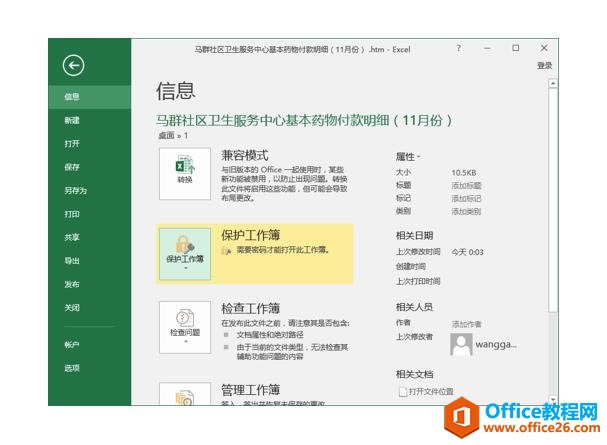Open the 打印 sidebar option
The height and width of the screenshot is (445, 607).
click(x=72, y=214)
